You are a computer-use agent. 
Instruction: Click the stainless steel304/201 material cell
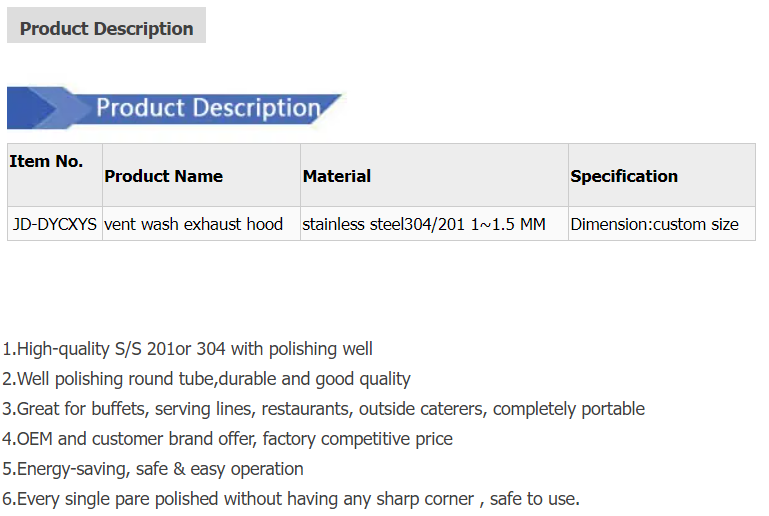click(x=434, y=224)
